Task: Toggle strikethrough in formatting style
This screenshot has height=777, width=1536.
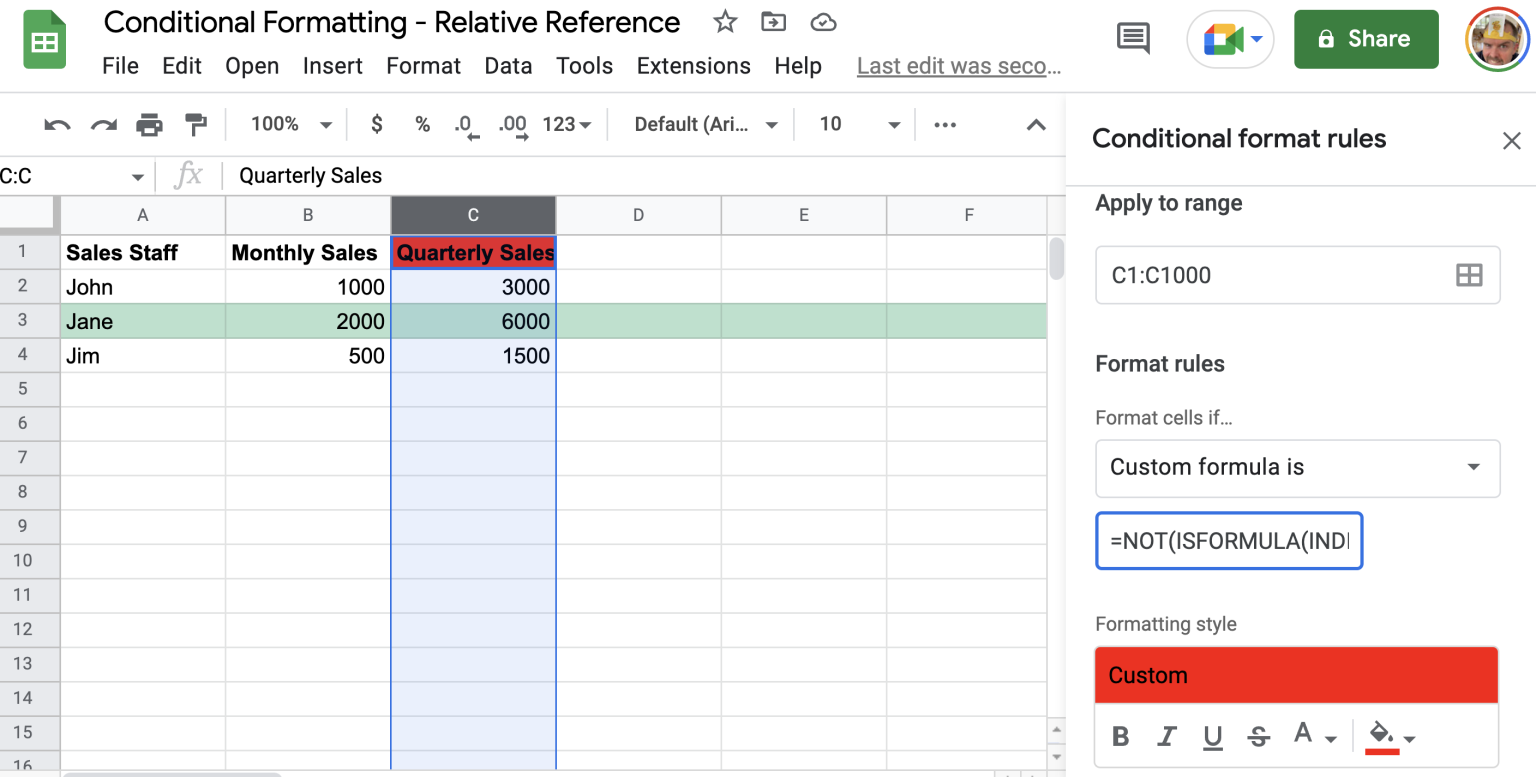Action: pyautogui.click(x=1258, y=736)
